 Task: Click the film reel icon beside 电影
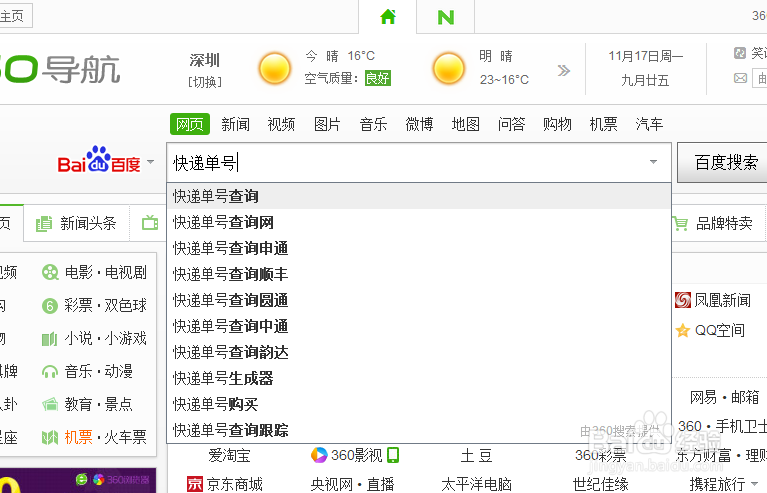50,272
